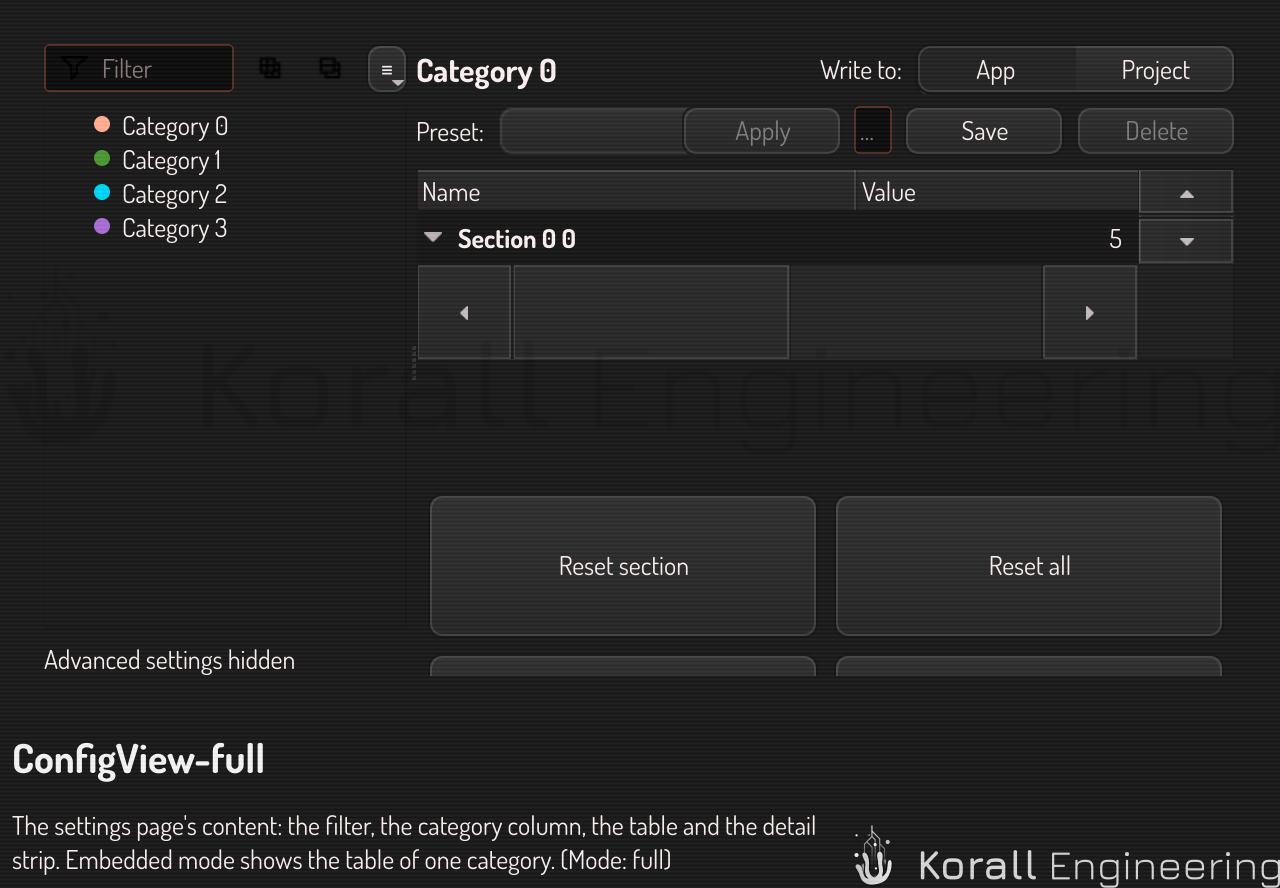Click the Name column header
This screenshot has width=1280, height=888.
coord(636,192)
